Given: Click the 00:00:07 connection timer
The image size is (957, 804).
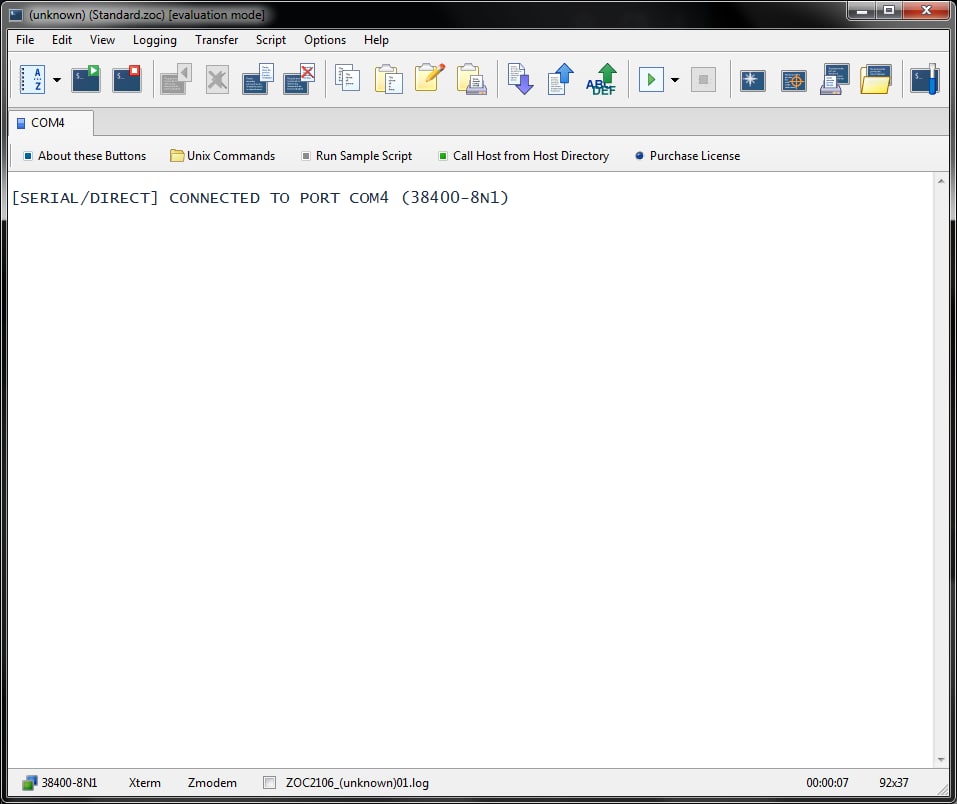Looking at the screenshot, I should click(x=827, y=783).
